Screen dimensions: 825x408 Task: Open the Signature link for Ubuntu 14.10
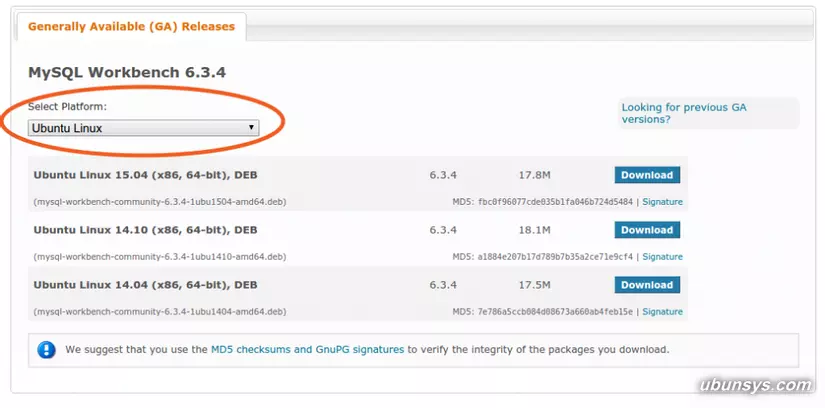[x=662, y=257]
